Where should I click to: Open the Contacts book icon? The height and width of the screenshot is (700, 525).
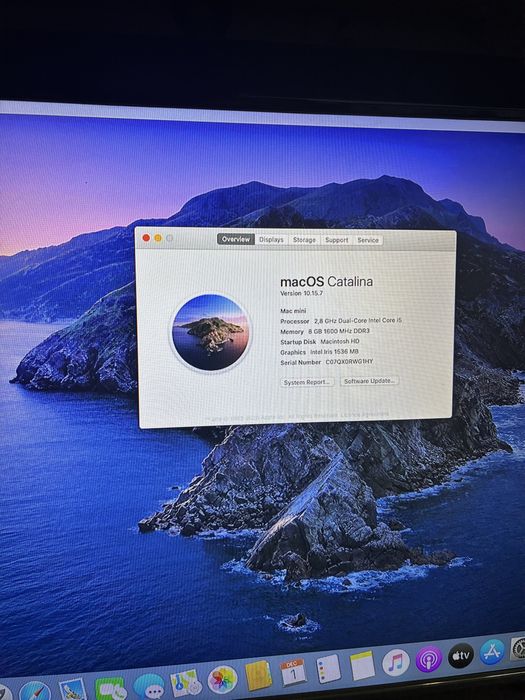pos(258,675)
